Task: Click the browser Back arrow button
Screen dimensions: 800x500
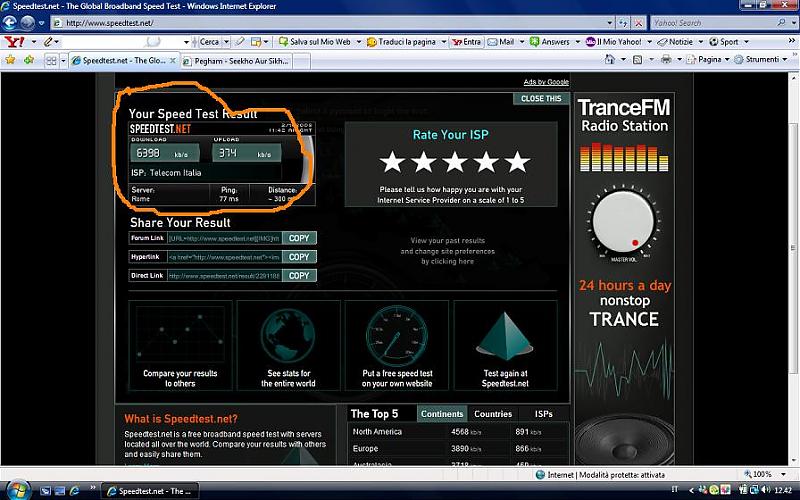Action: click(10, 23)
